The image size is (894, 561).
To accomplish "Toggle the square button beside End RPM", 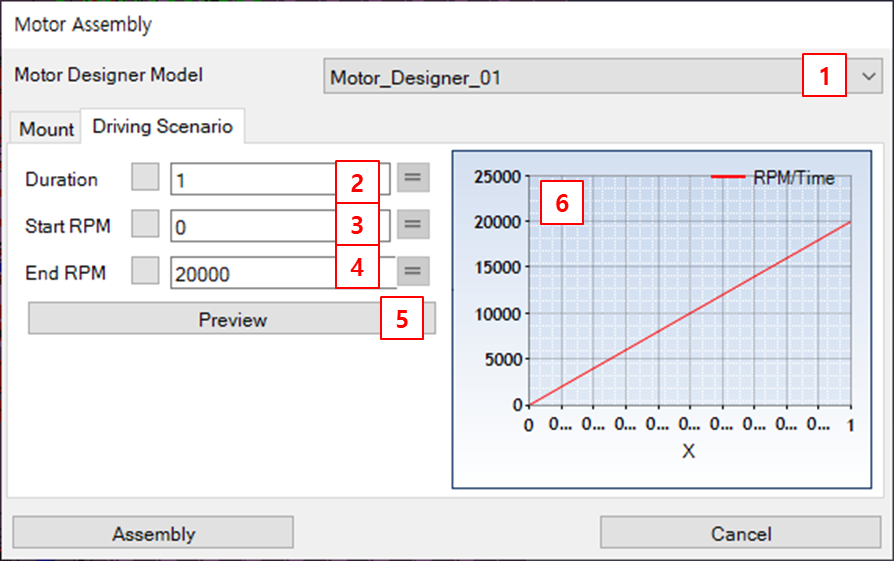I will pyautogui.click(x=145, y=270).
